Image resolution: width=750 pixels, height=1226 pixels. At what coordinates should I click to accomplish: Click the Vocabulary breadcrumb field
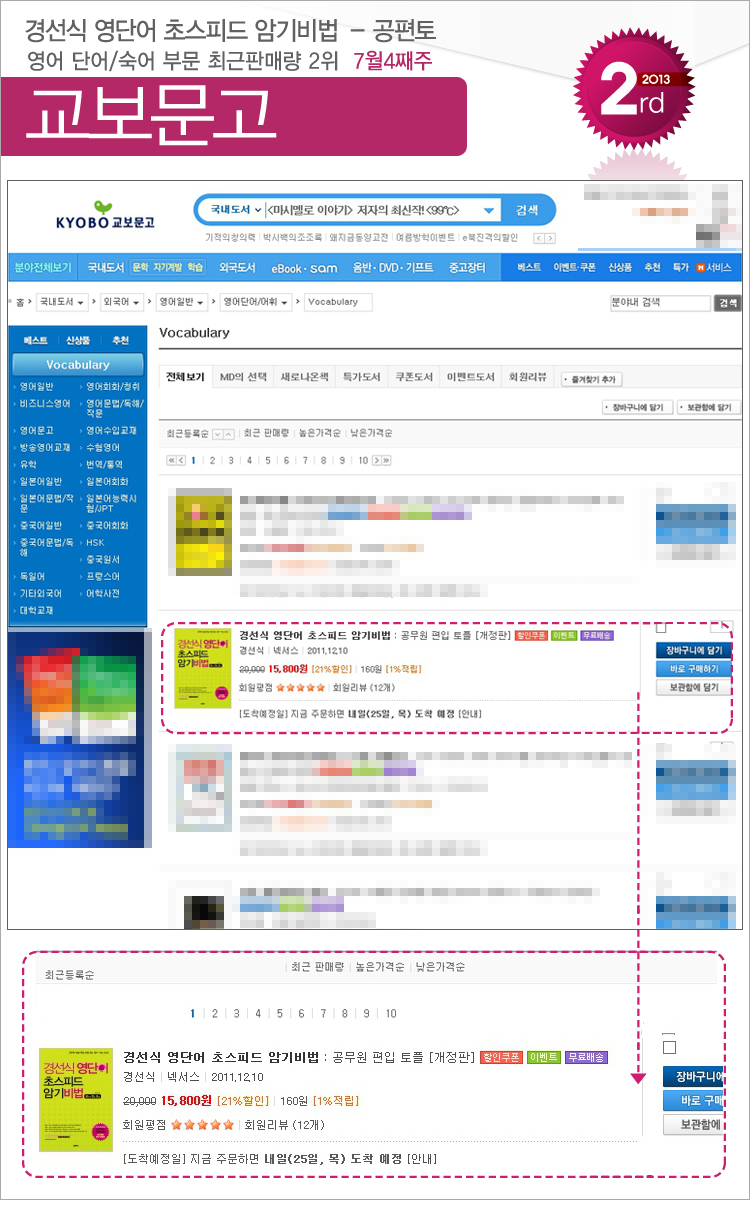337,301
